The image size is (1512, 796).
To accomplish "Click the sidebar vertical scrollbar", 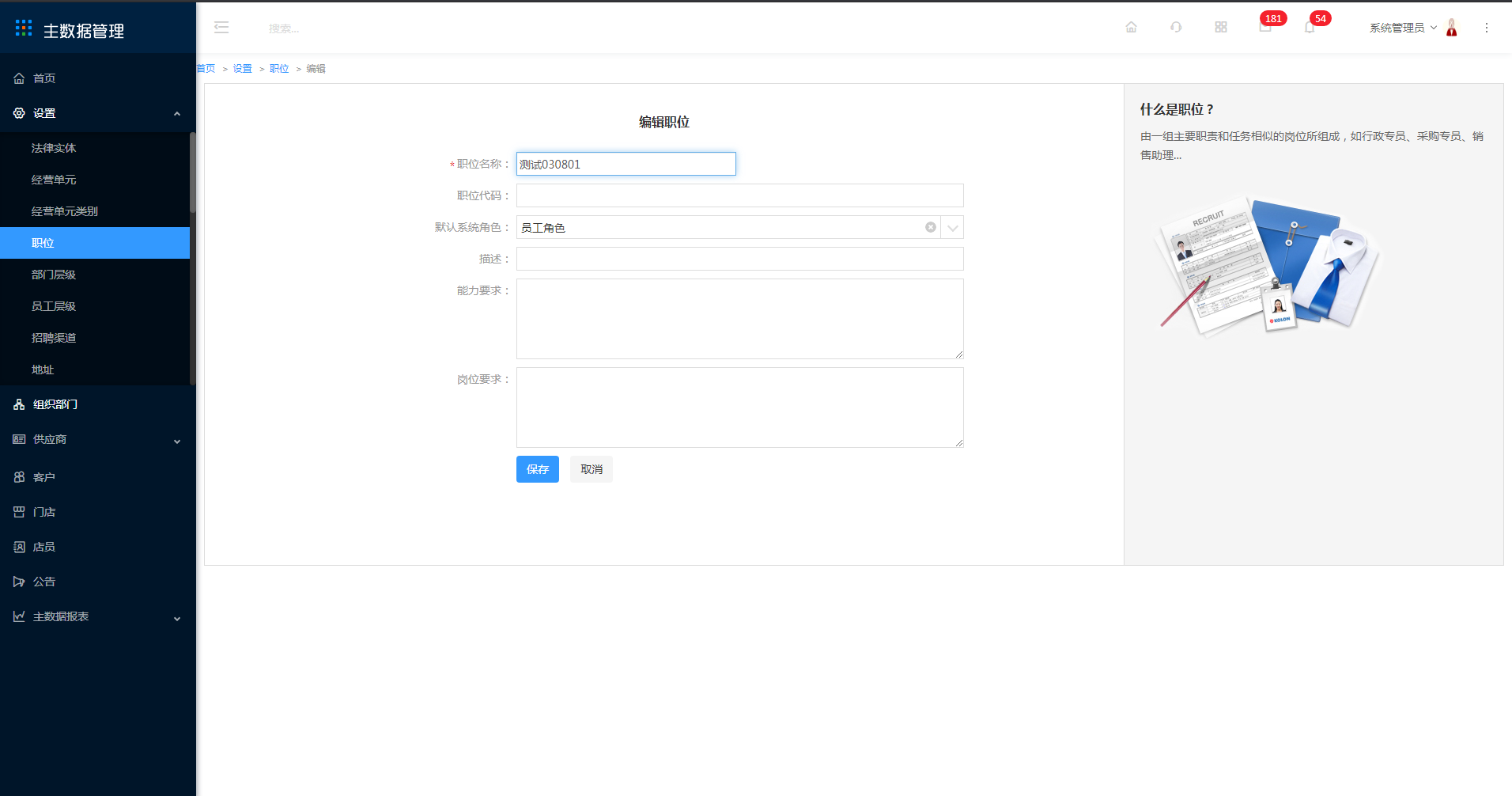I will click(192, 172).
